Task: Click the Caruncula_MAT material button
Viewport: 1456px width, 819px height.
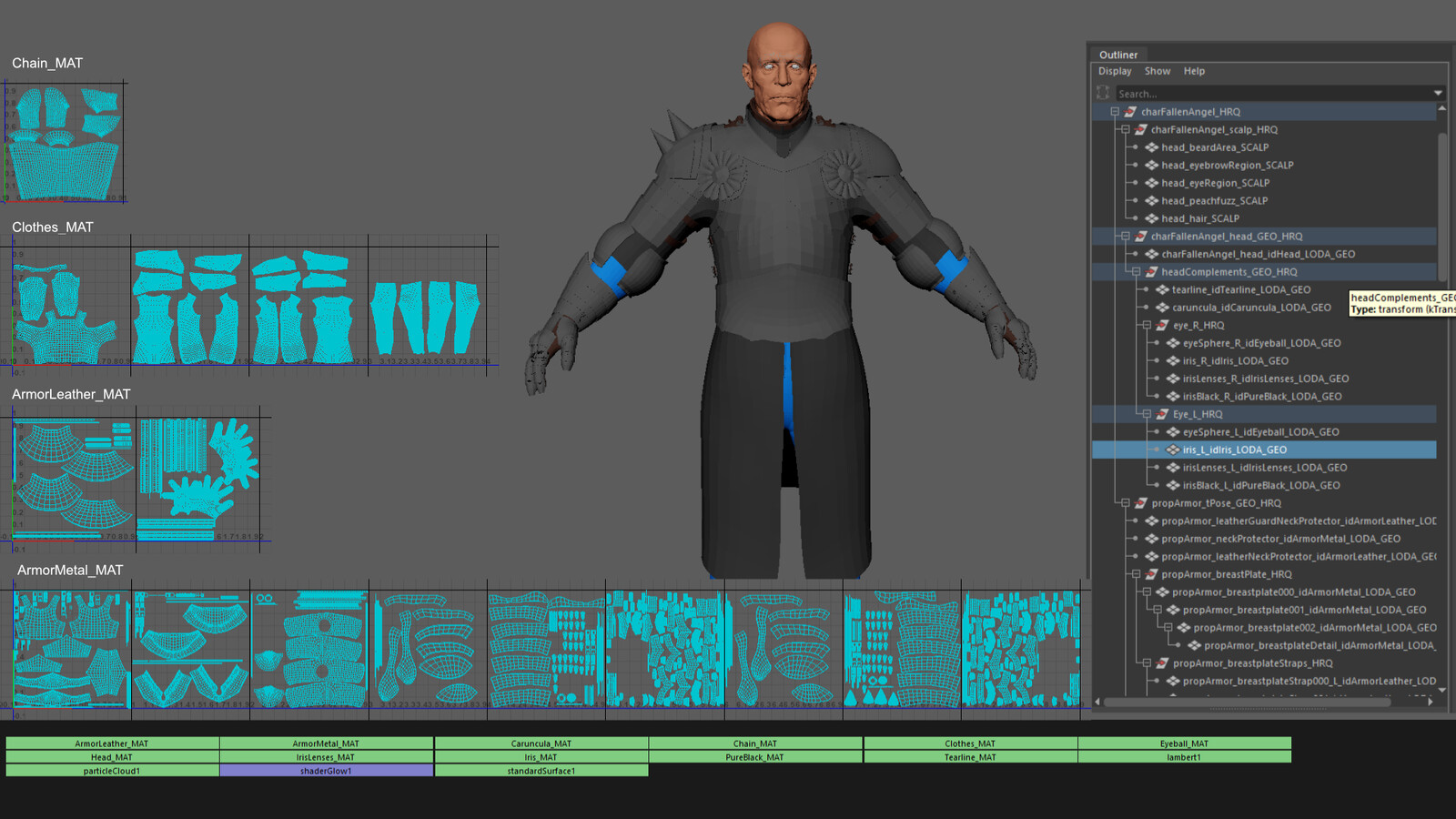Action: pos(541,743)
